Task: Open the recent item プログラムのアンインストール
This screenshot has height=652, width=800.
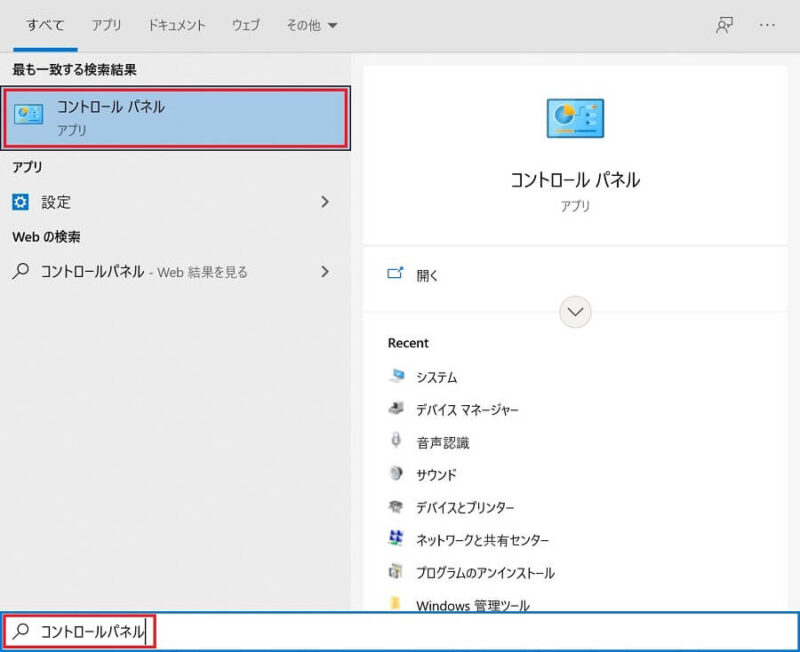Action: pos(485,572)
